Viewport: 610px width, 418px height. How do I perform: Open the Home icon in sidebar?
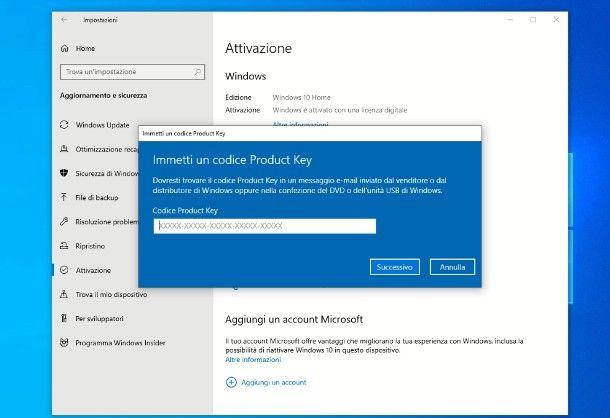pyautogui.click(x=65, y=49)
